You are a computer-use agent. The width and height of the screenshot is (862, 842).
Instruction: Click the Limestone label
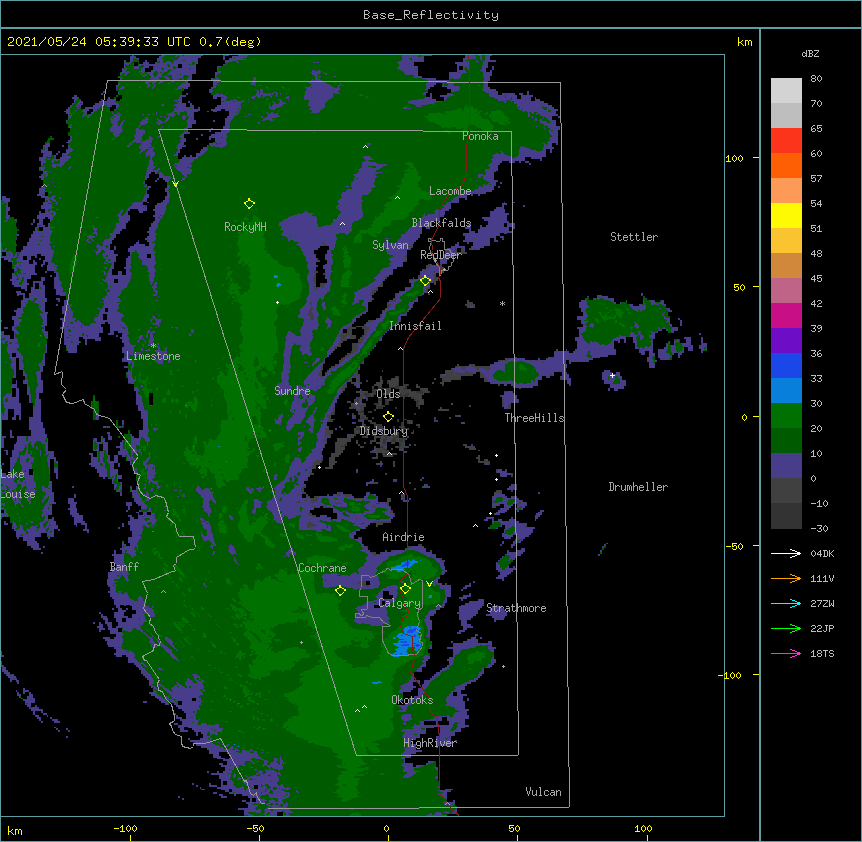[x=153, y=356]
